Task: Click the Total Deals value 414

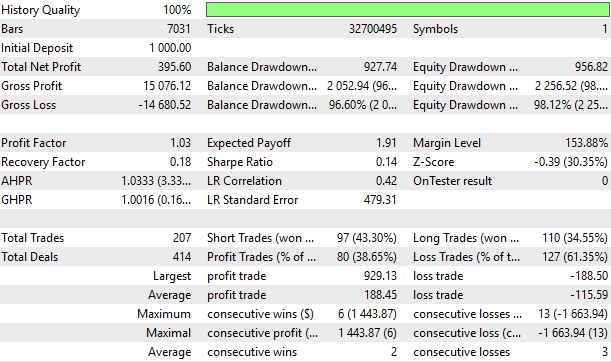Action: click(182, 257)
